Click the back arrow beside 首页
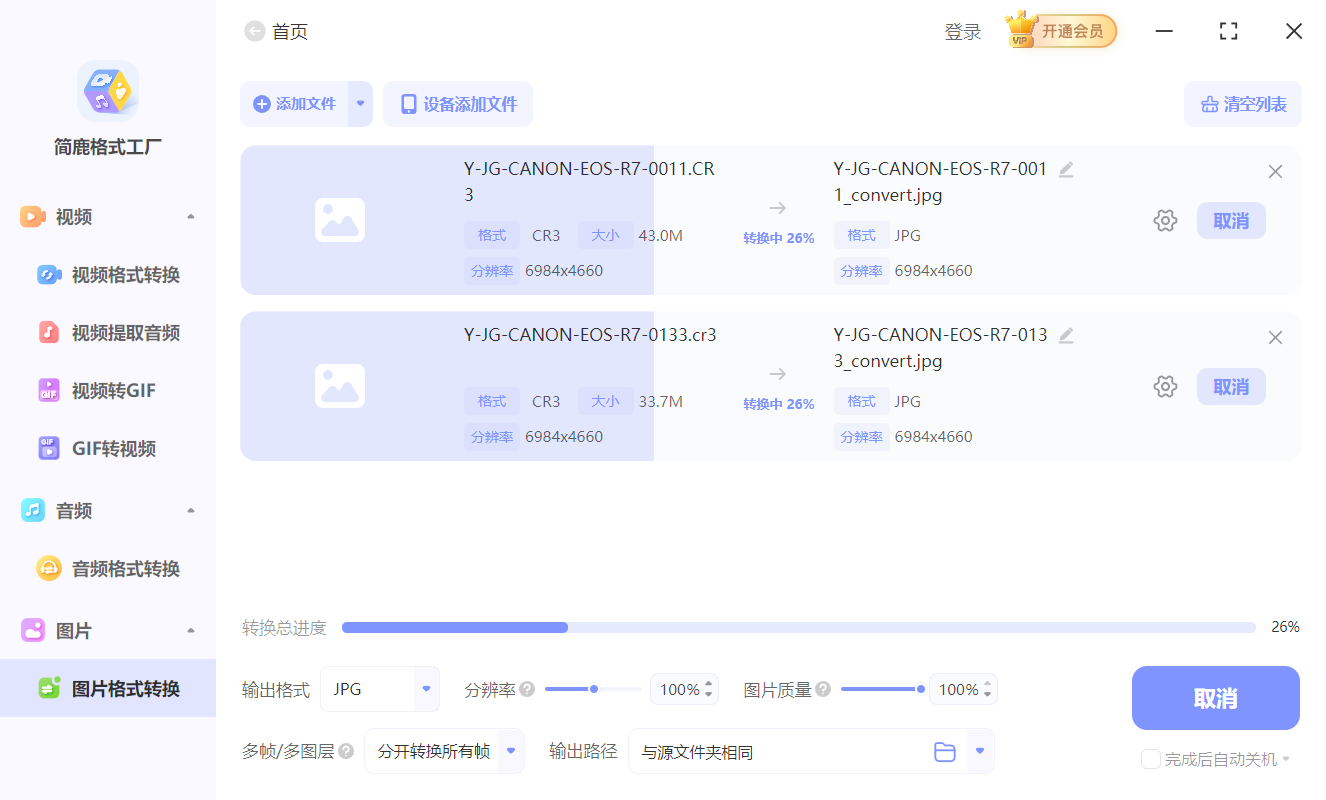This screenshot has width=1326, height=800. pos(255,32)
